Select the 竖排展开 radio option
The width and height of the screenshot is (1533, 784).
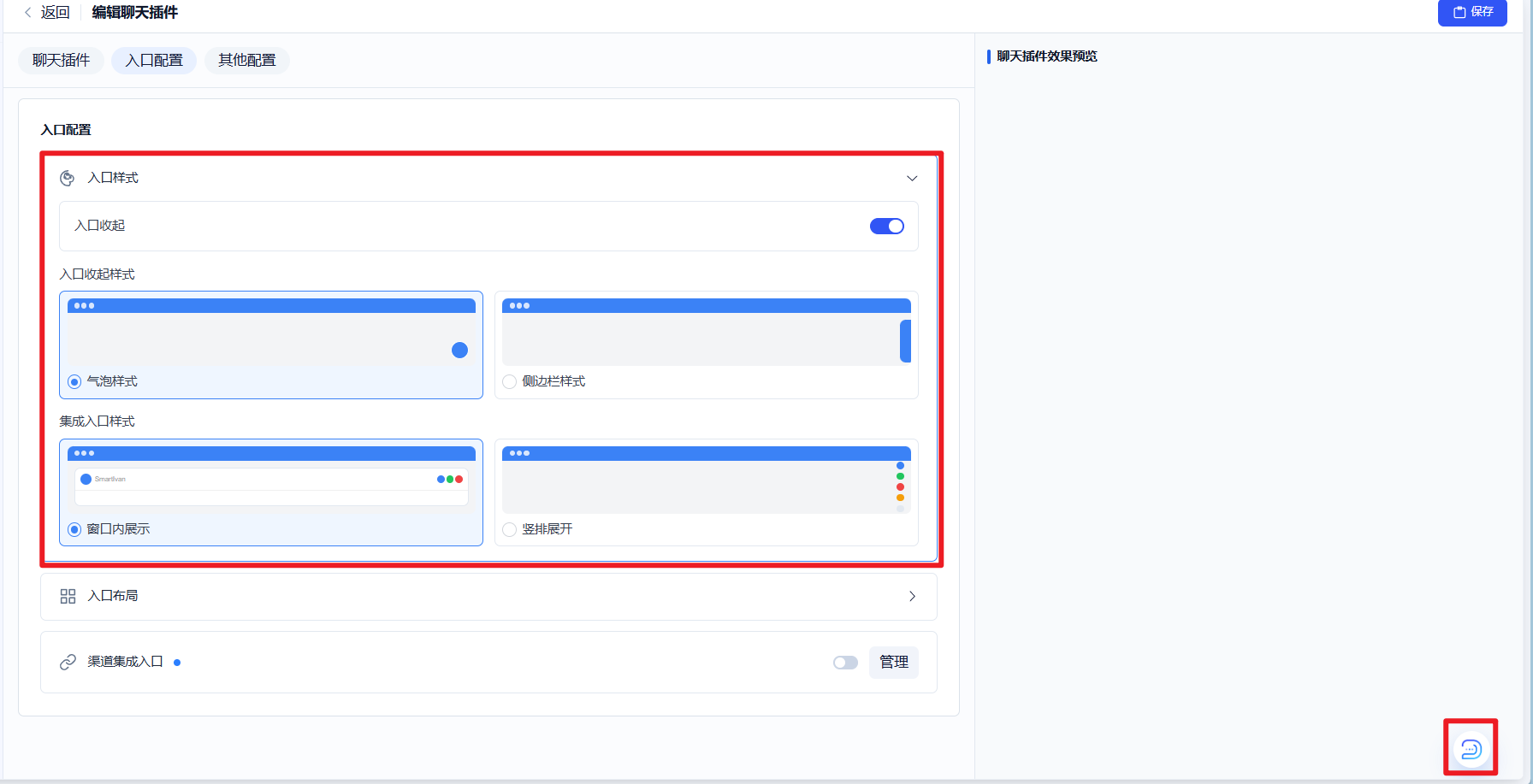510,529
